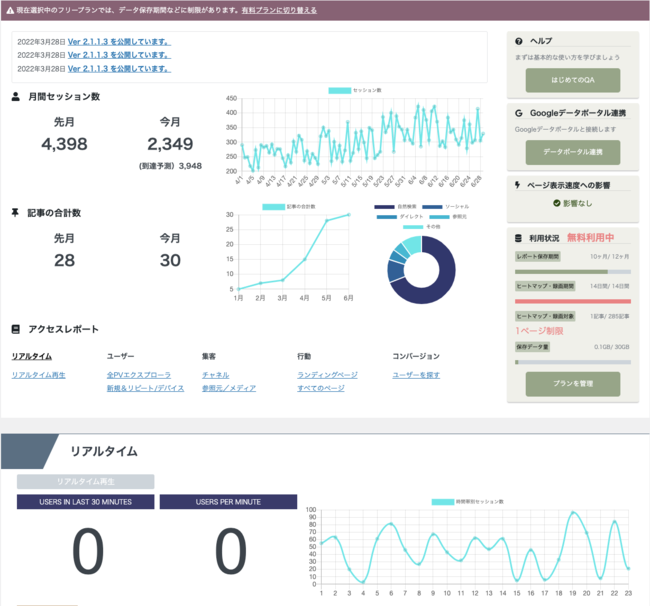Select the コンバージョン report category heading
Screen dimensions: 650x607
pos(416,356)
